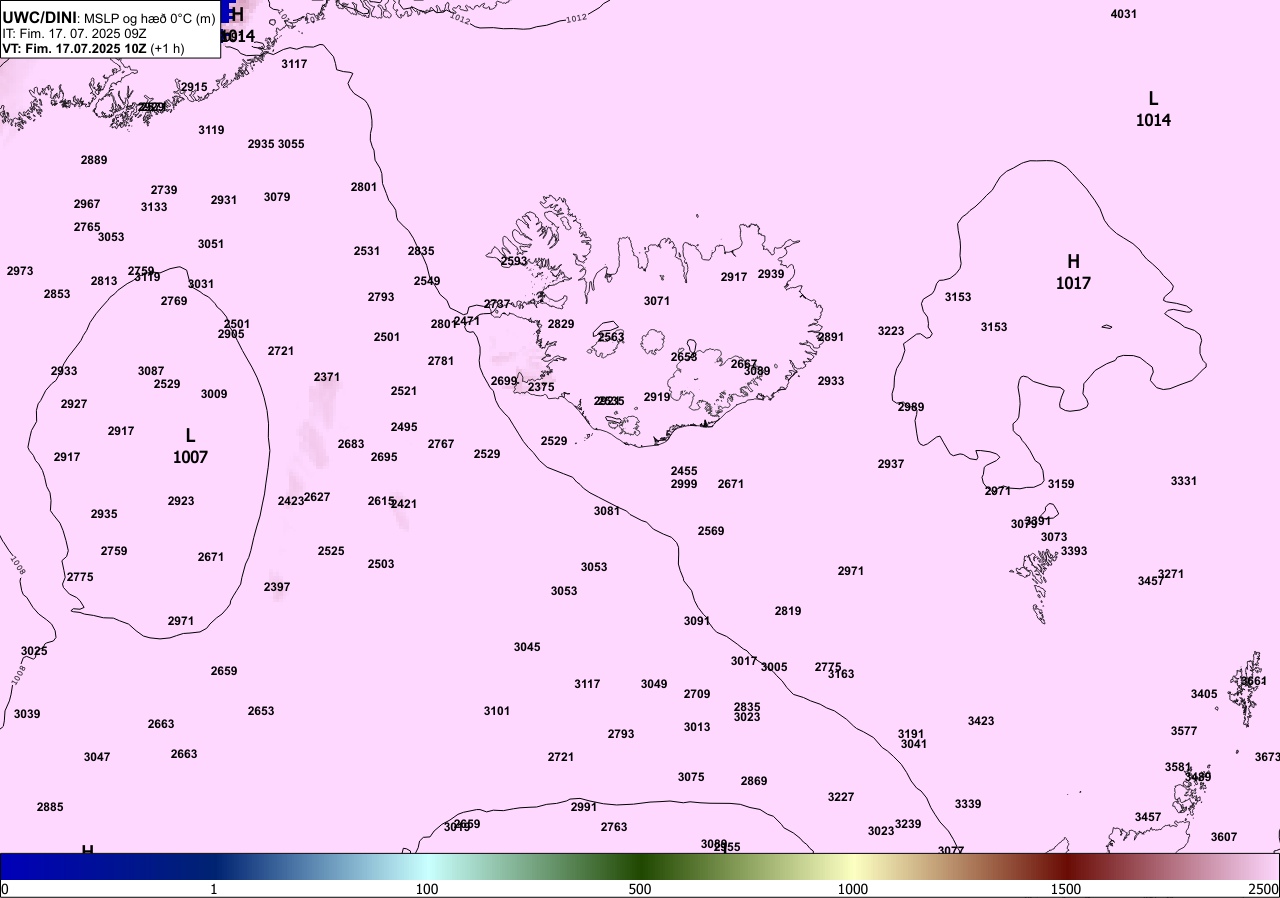This screenshot has height=898, width=1280.
Task: Select the 3339 height value
Action: tap(968, 804)
